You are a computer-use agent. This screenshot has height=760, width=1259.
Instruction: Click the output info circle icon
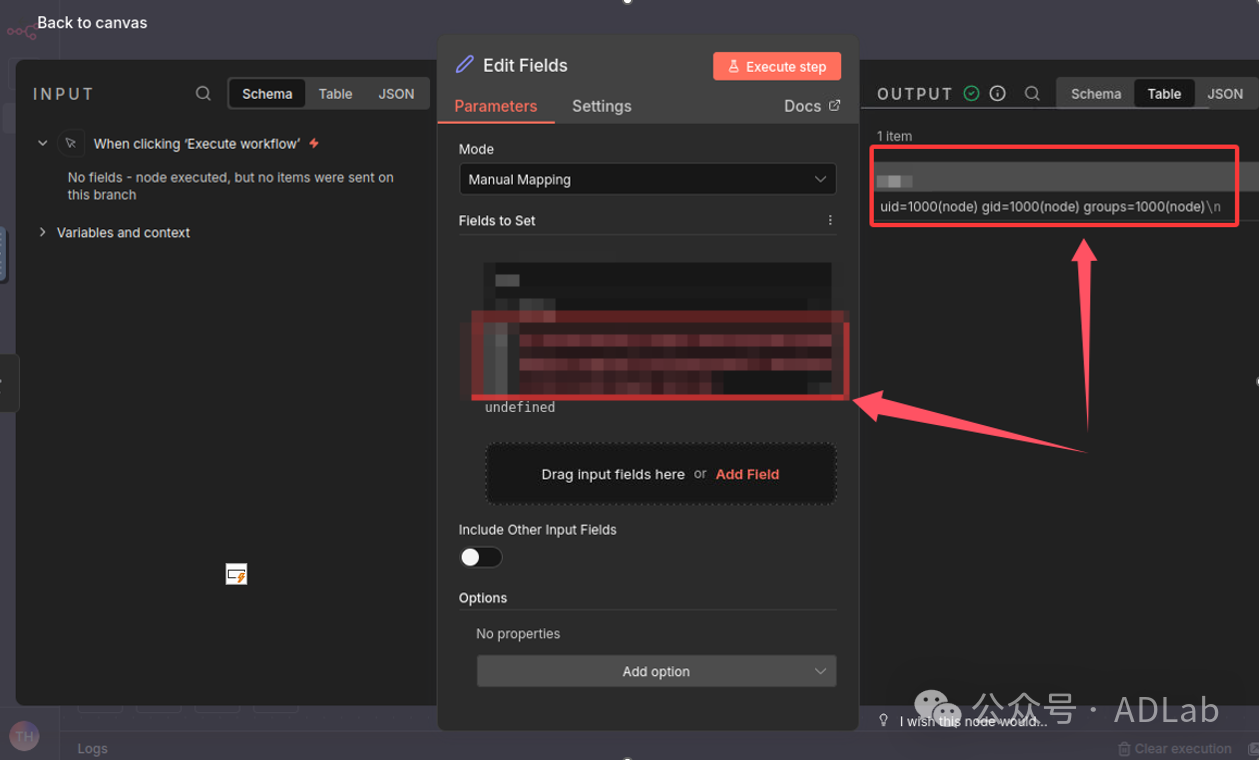[997, 93]
